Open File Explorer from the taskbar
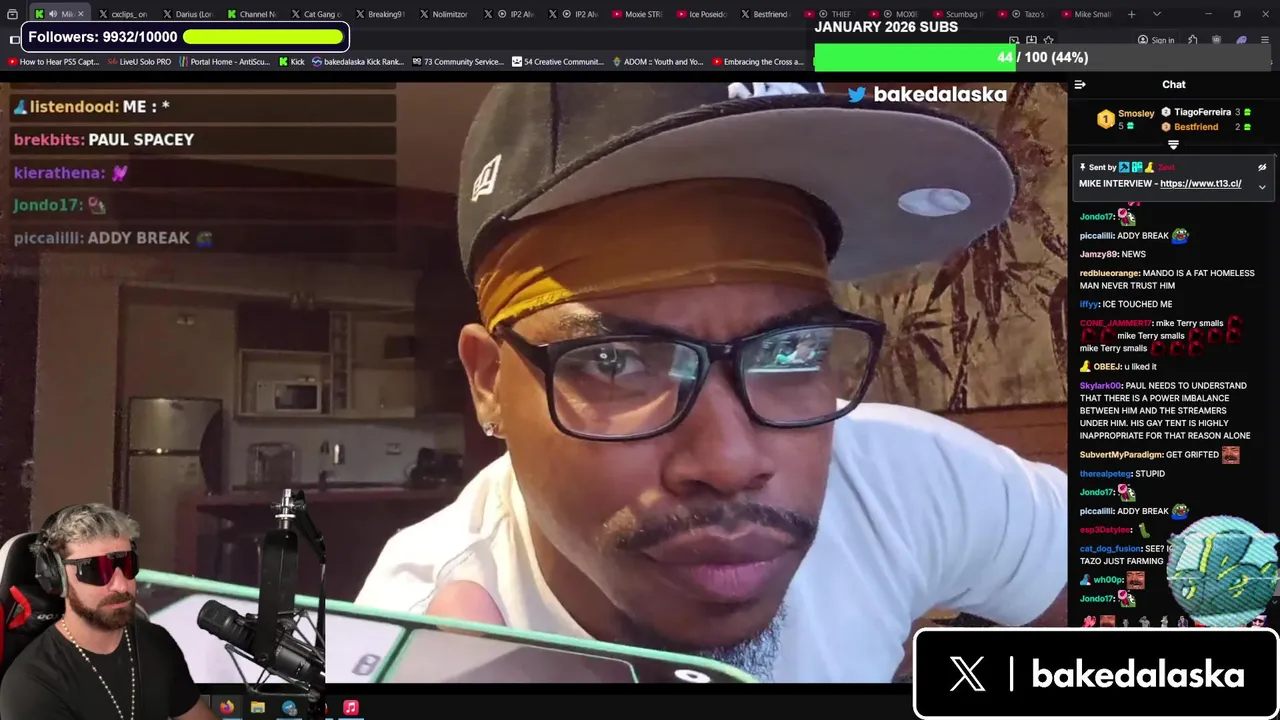Image resolution: width=1280 pixels, height=720 pixels. click(258, 707)
